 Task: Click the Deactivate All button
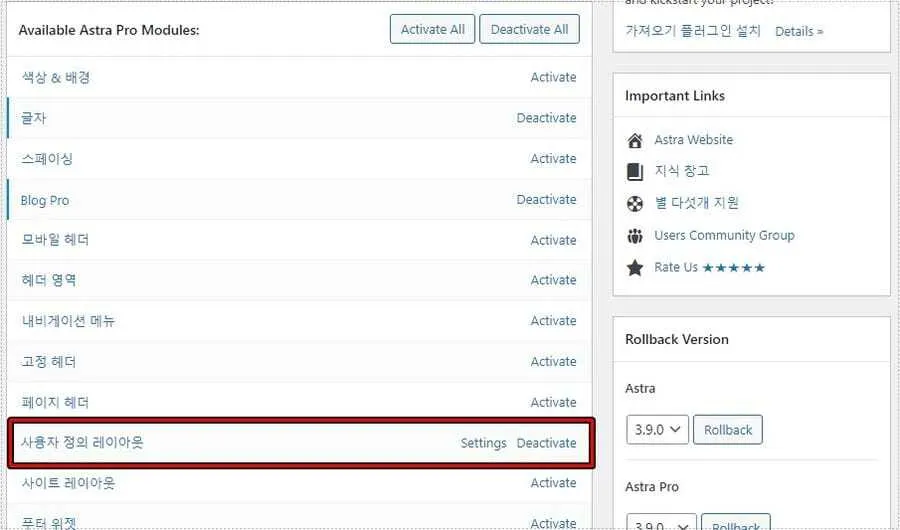coord(529,29)
